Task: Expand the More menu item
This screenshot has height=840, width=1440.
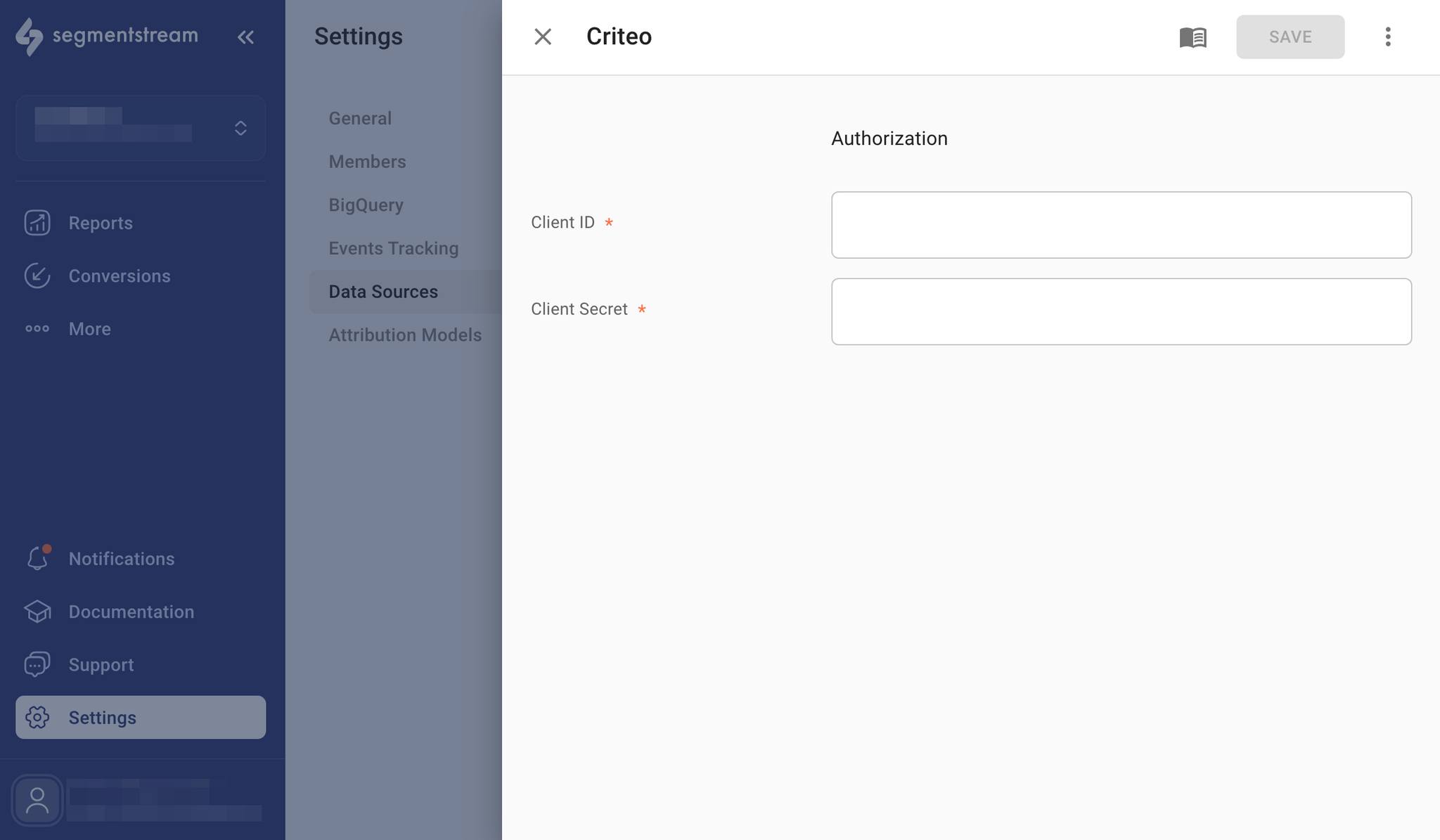Action: (x=90, y=329)
